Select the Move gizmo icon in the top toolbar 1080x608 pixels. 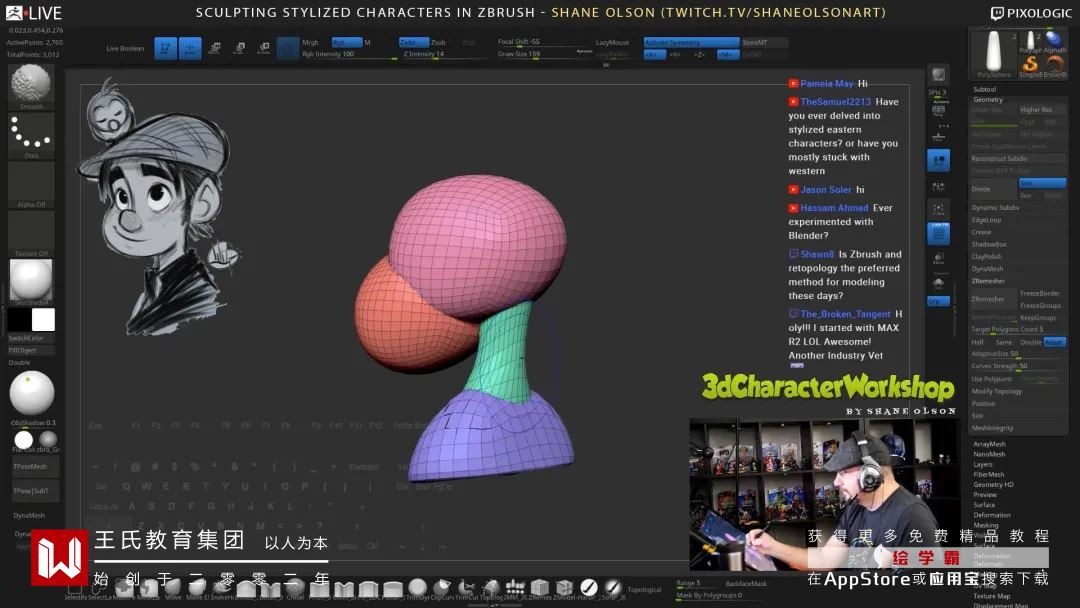(215, 48)
